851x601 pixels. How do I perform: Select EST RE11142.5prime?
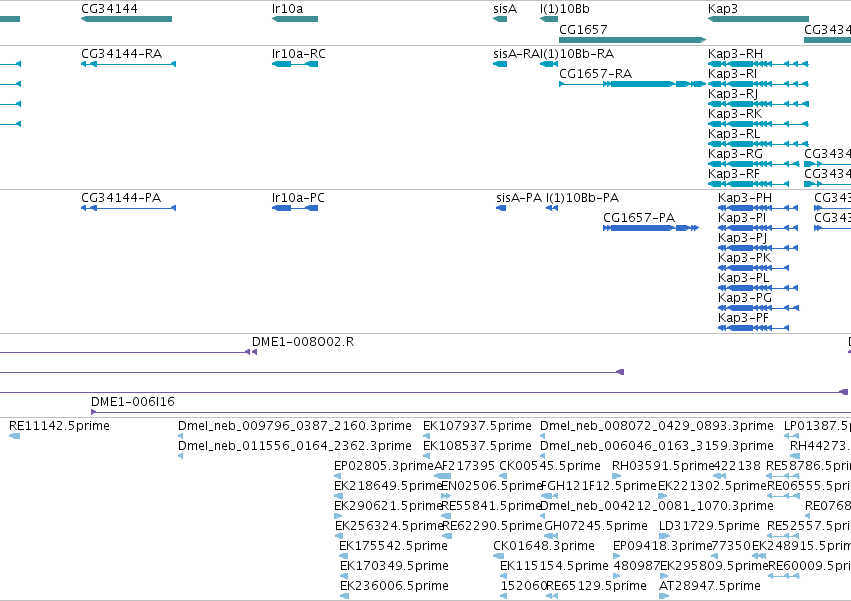(x=15, y=436)
